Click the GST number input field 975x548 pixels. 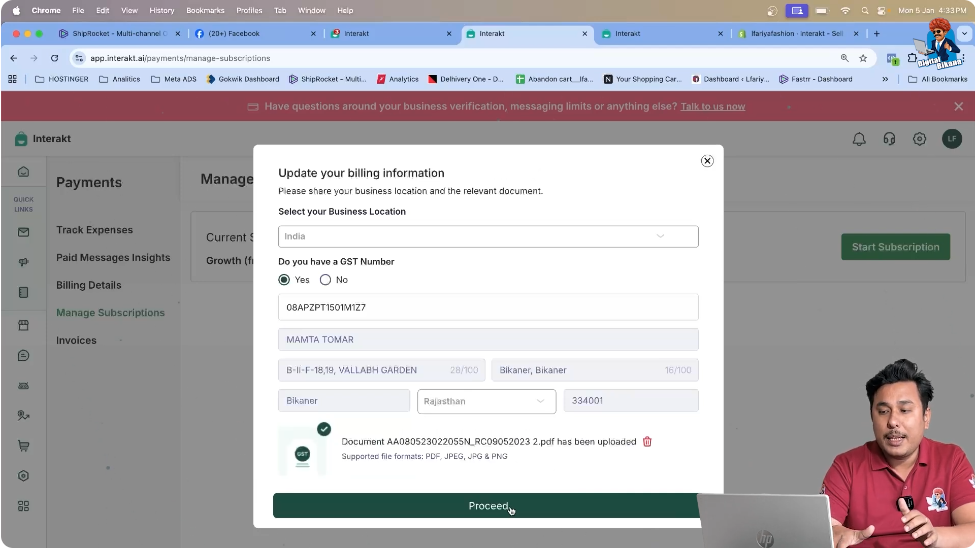tap(488, 307)
